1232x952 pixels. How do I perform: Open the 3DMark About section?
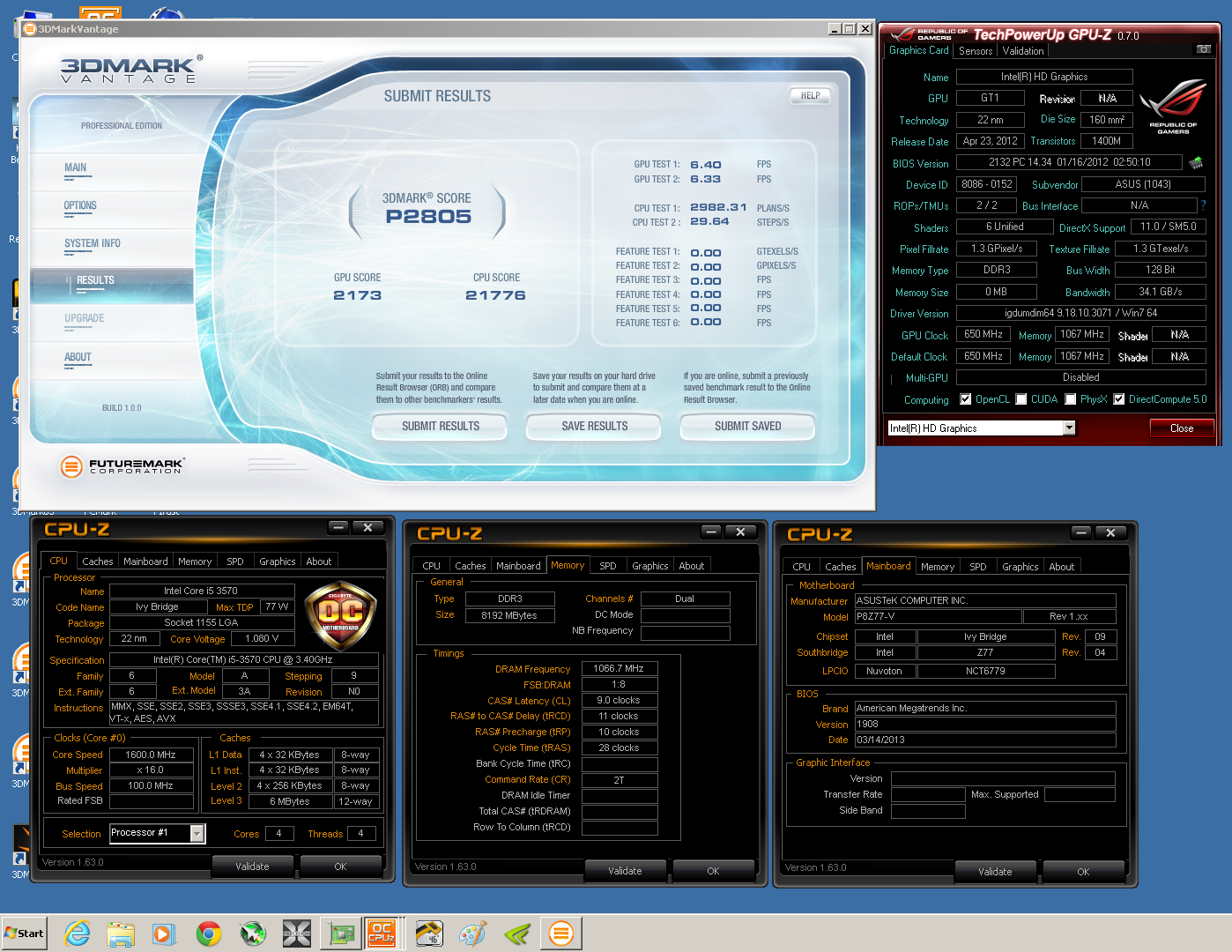(78, 357)
